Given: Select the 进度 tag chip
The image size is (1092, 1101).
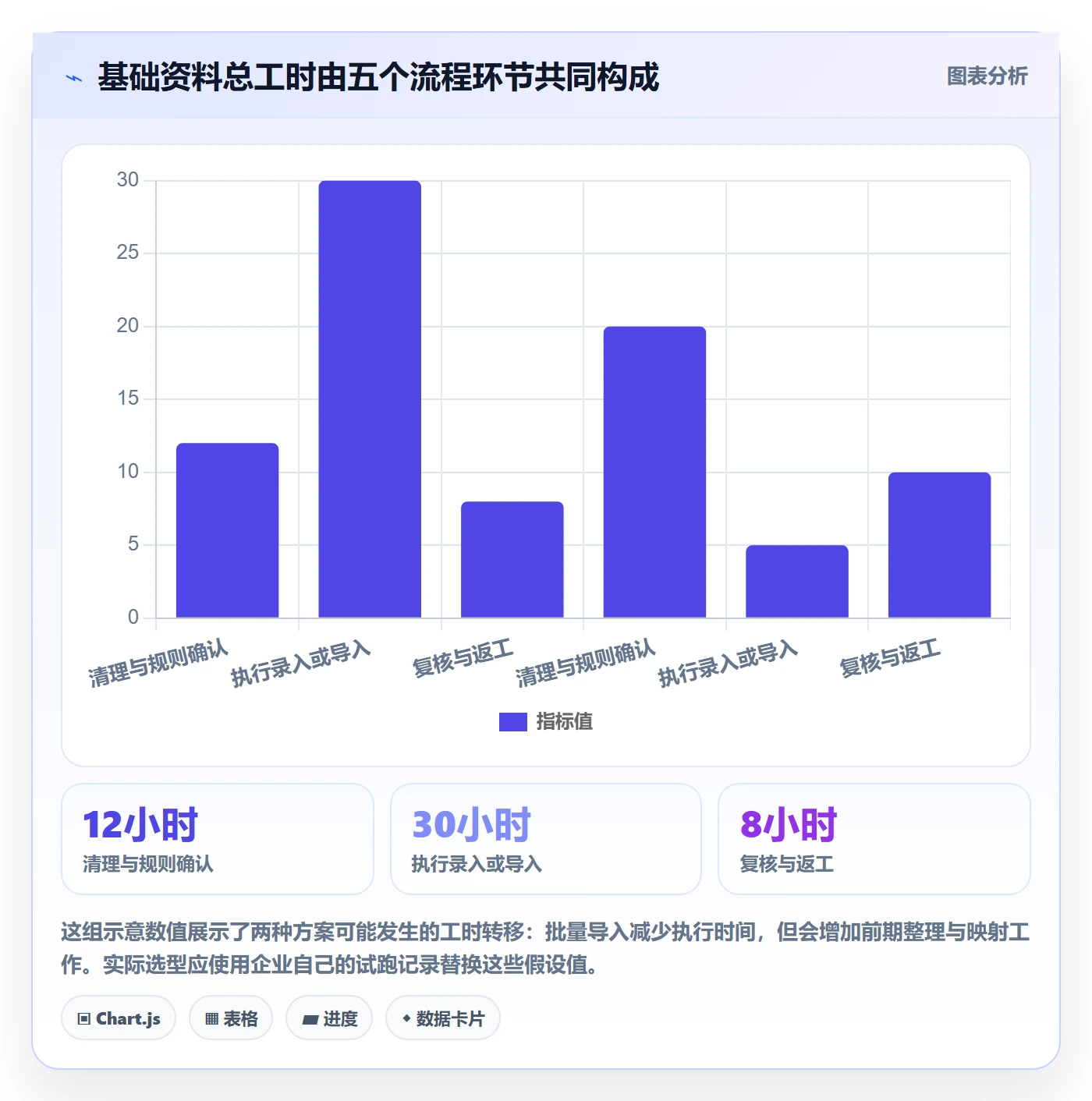Looking at the screenshot, I should [329, 1018].
